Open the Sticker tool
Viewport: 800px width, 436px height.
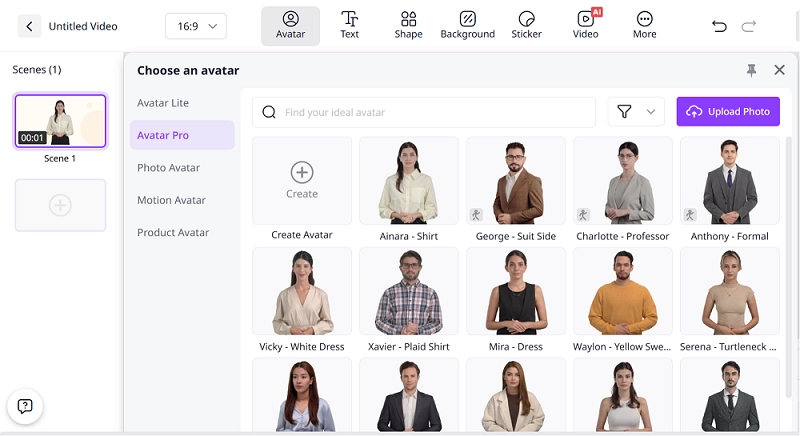point(527,26)
